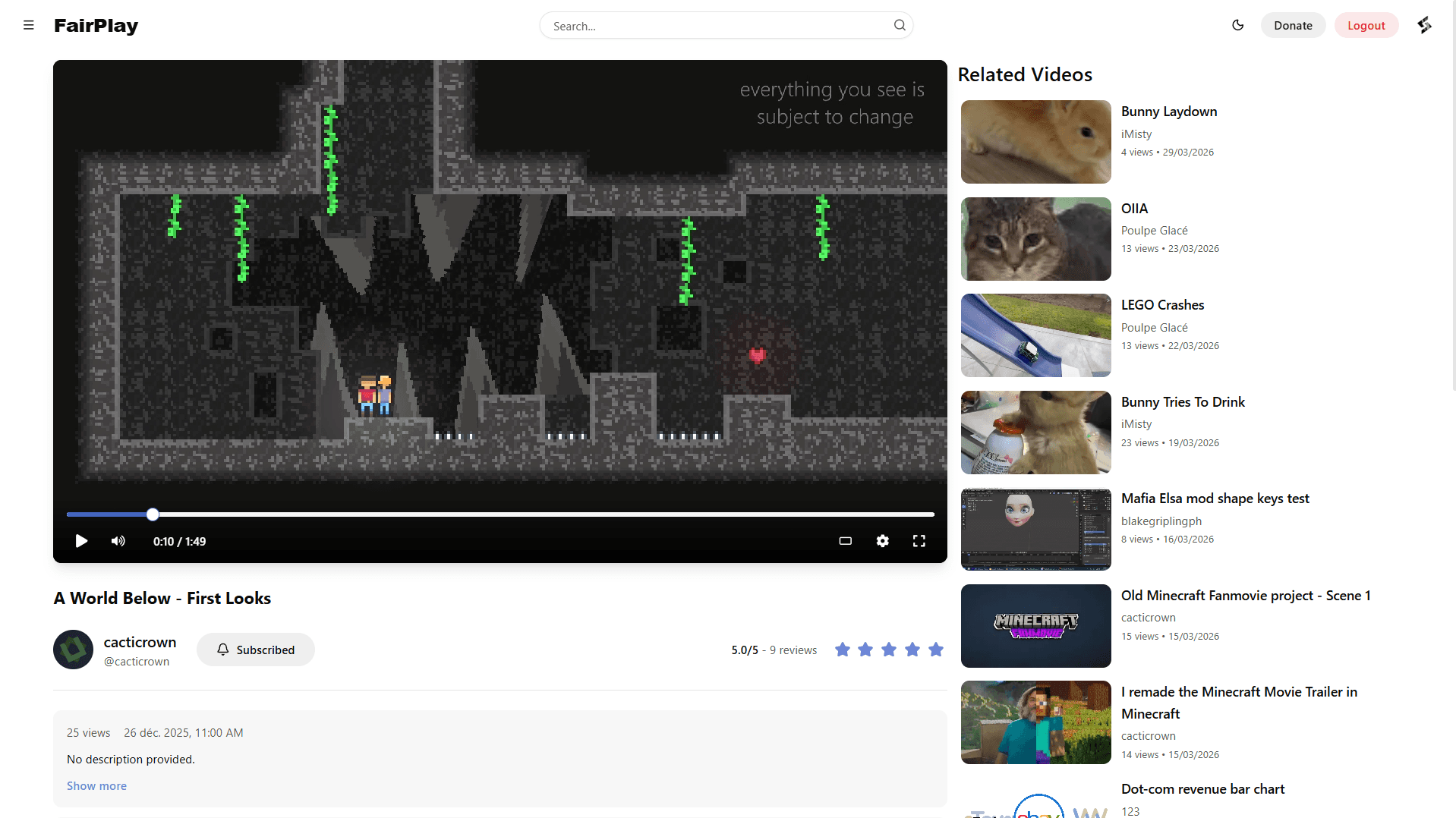Go to the FairPlay home logo
The width and height of the screenshot is (1456, 818).
[96, 25]
